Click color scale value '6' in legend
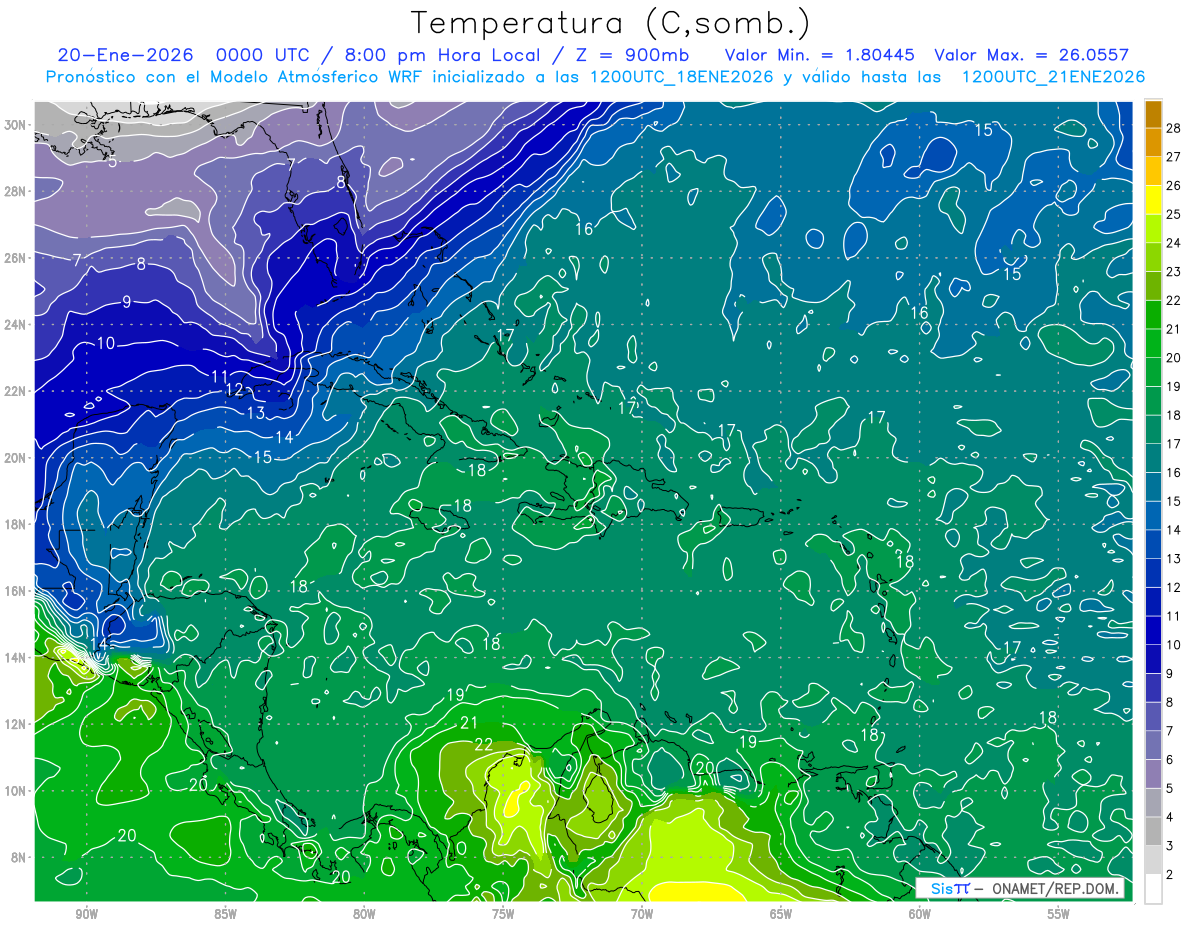This screenshot has width=1200, height=927. click(1170, 760)
